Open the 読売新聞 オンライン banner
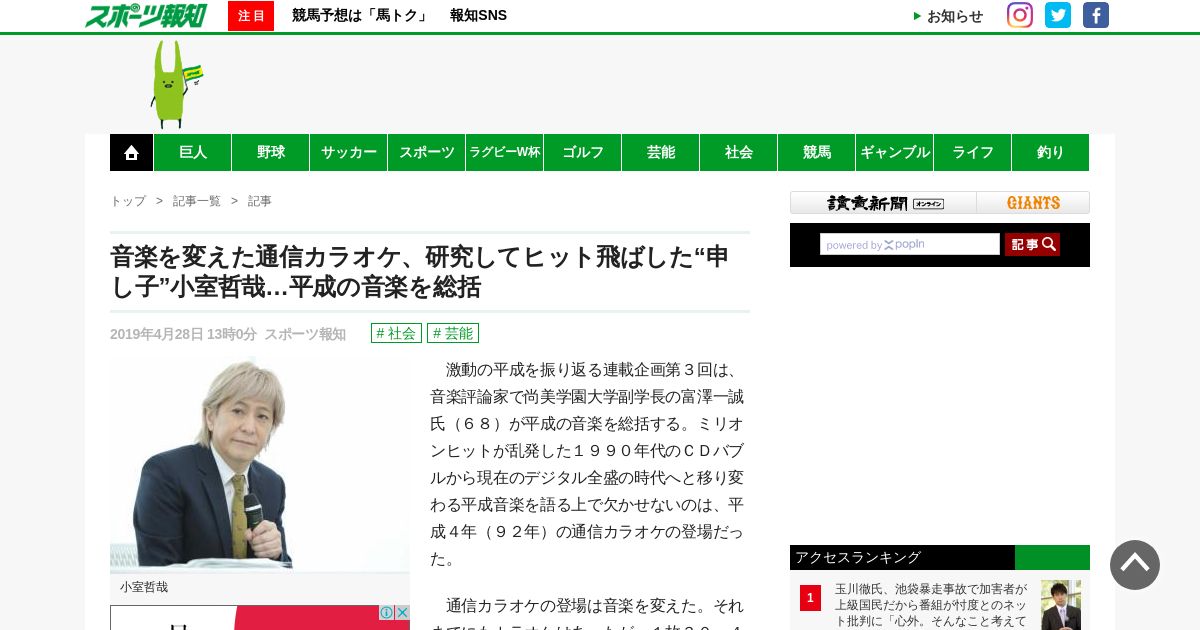The image size is (1200, 630). (883, 203)
